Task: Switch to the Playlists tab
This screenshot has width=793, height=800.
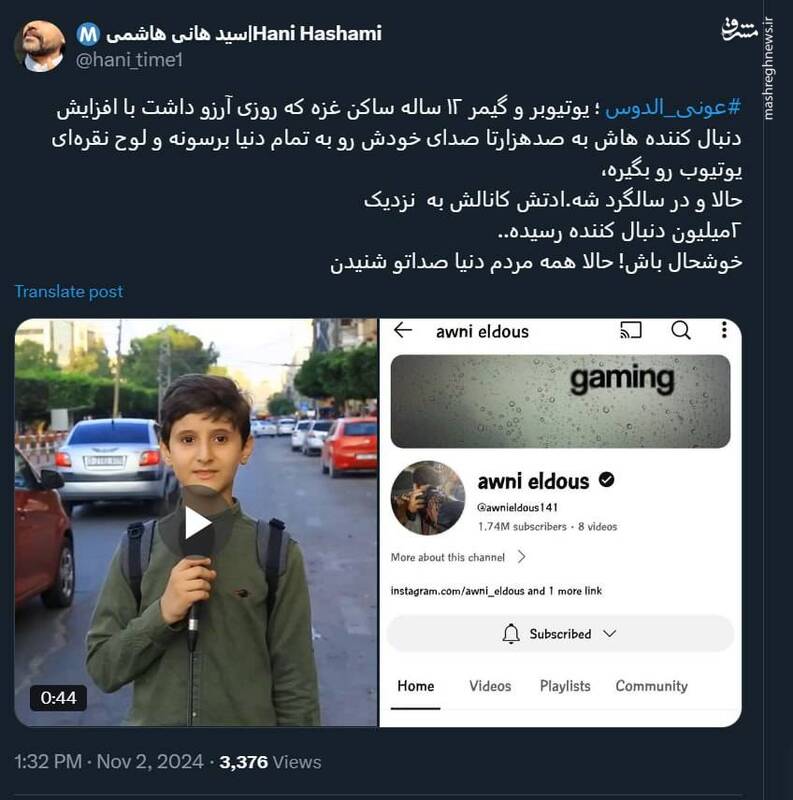Action: pos(565,686)
